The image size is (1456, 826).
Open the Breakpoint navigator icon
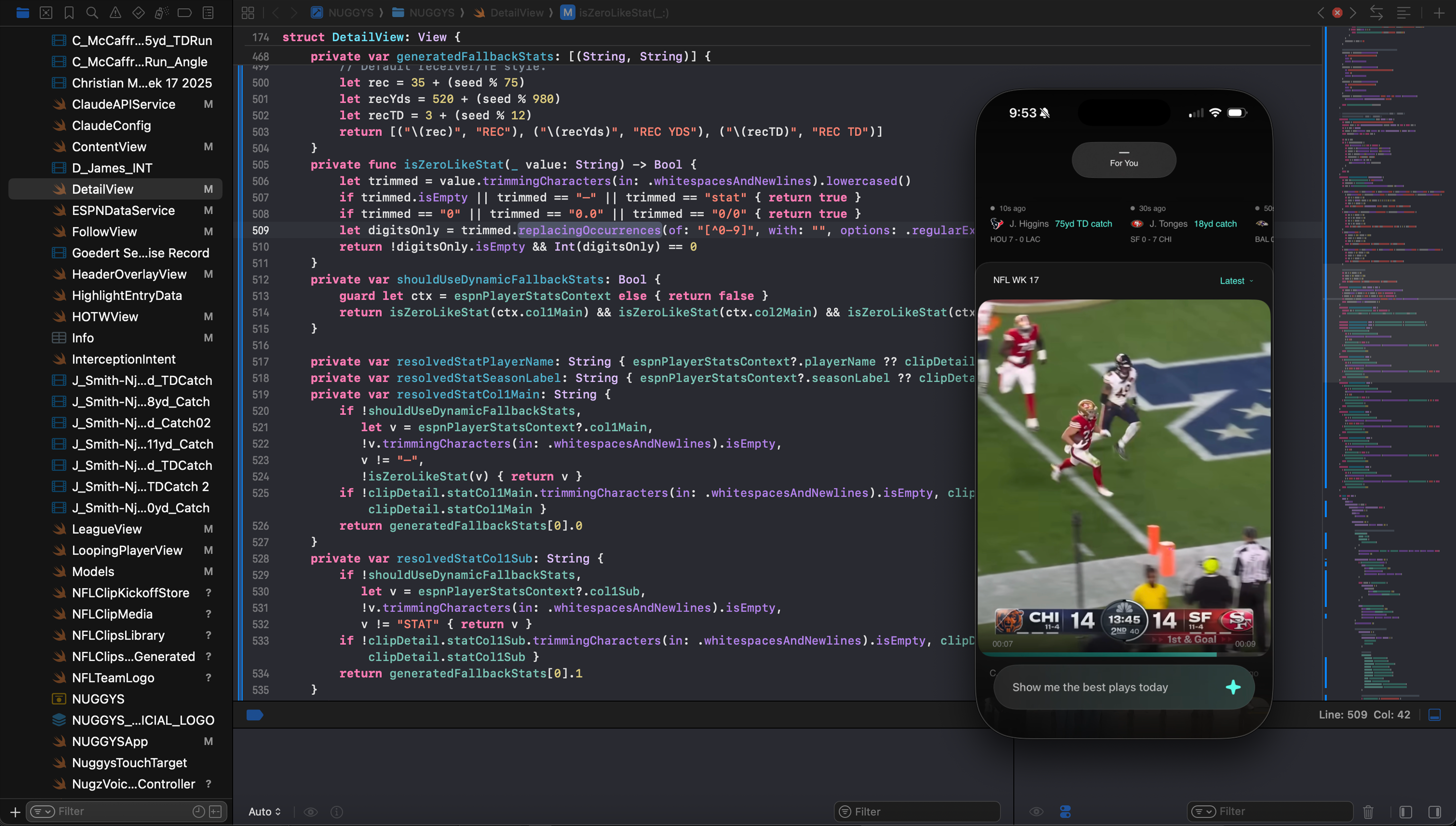click(x=184, y=12)
